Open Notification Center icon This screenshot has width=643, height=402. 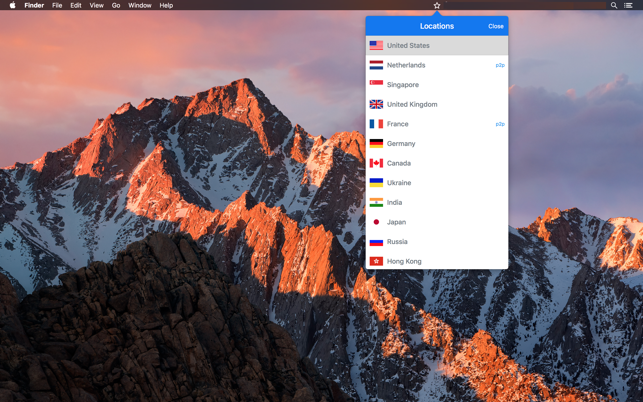coord(628,6)
